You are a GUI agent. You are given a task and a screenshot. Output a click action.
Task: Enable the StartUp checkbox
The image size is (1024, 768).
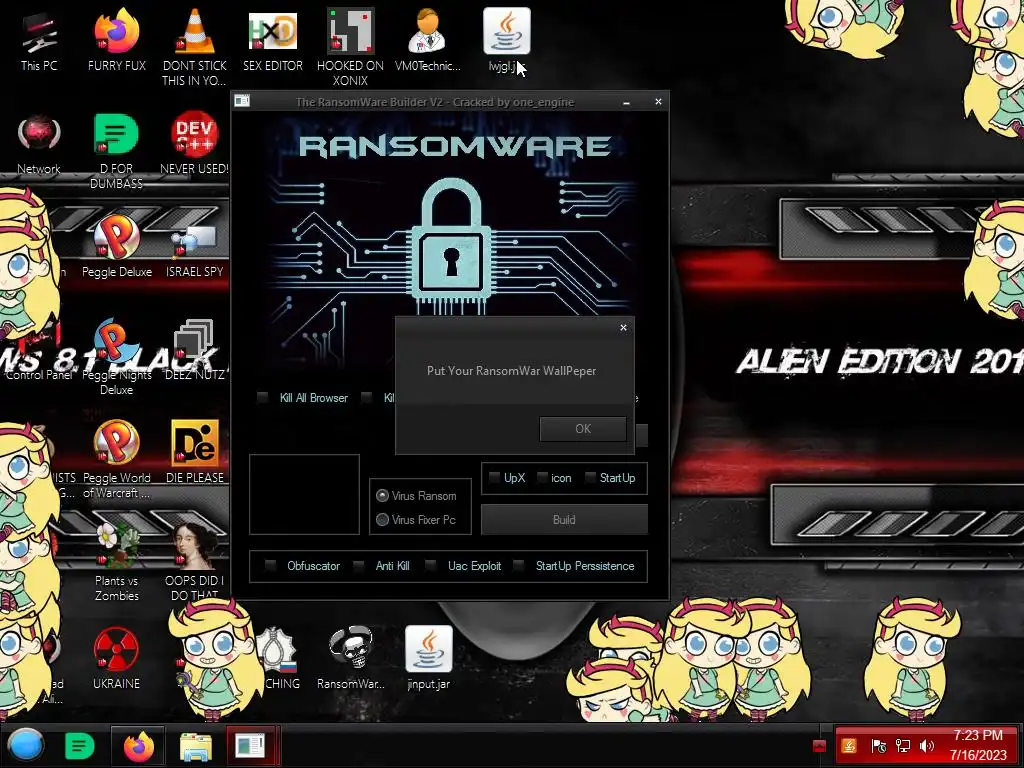[590, 478]
